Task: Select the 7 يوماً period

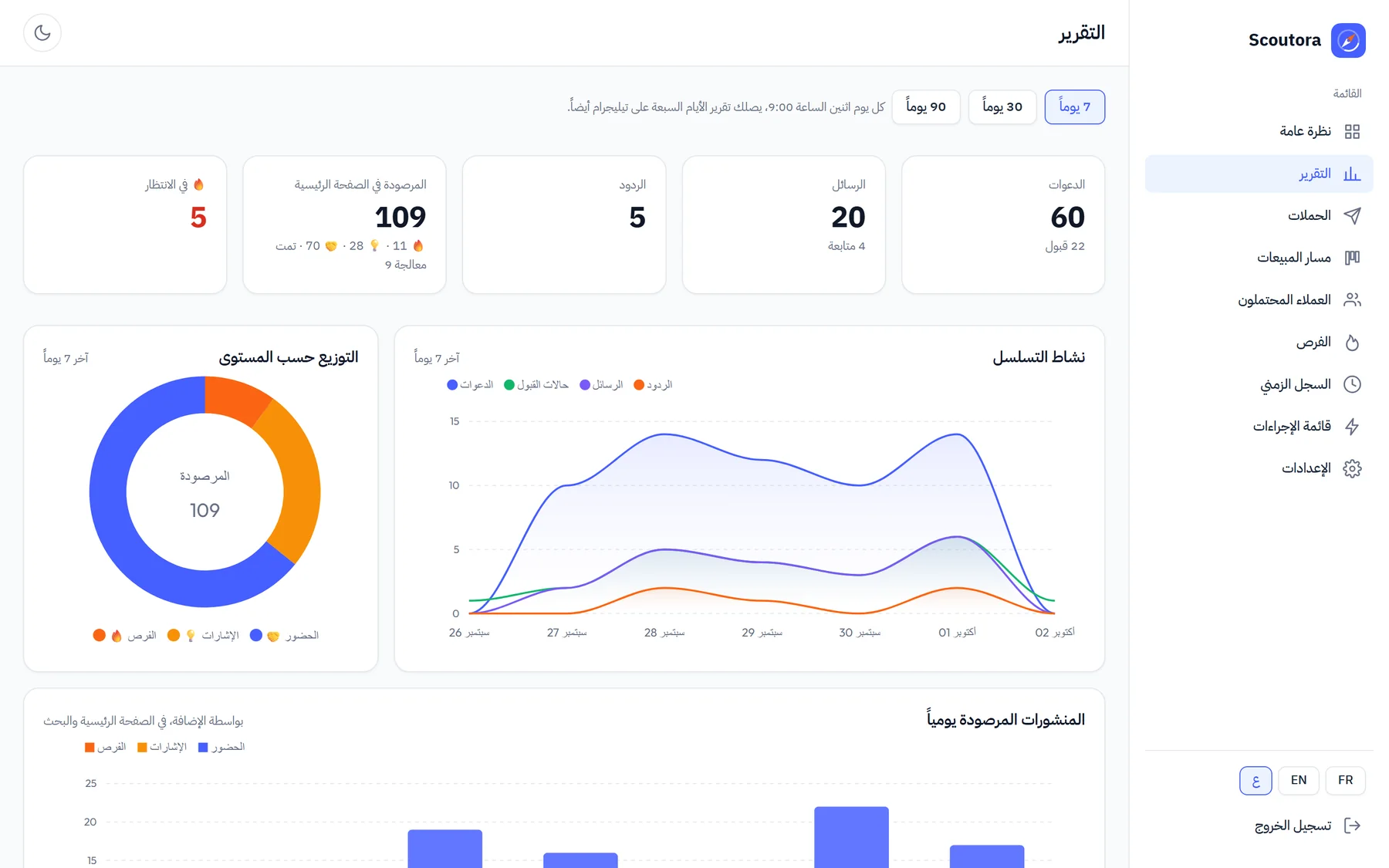Action: [1075, 107]
